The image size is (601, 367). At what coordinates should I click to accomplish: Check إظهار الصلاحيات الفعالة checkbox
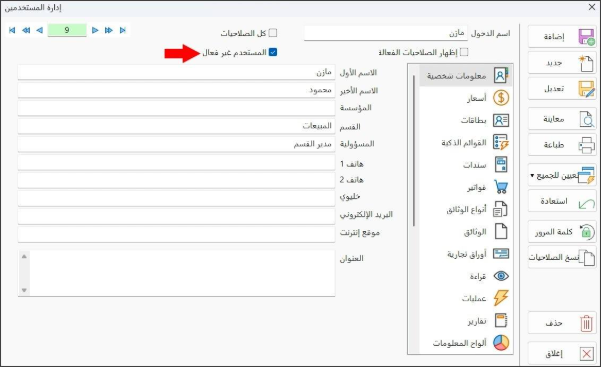click(464, 52)
